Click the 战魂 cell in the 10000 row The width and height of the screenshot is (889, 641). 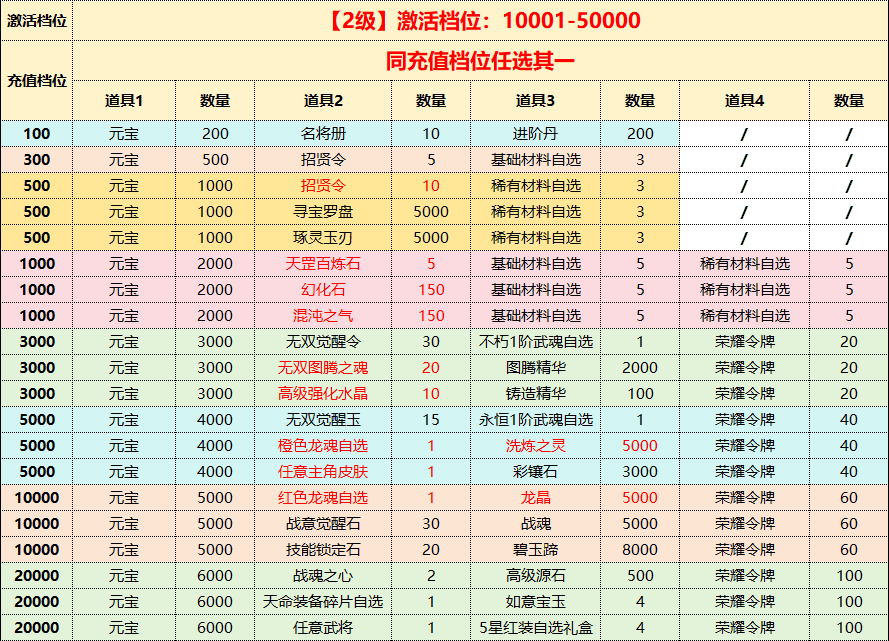(535, 524)
